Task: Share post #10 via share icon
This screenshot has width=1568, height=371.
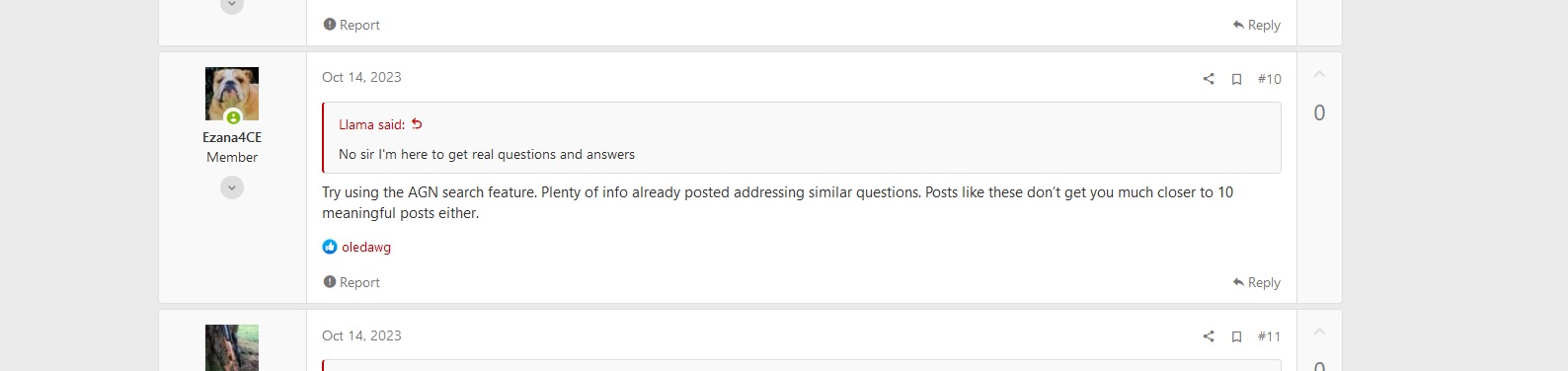Action: click(1208, 79)
